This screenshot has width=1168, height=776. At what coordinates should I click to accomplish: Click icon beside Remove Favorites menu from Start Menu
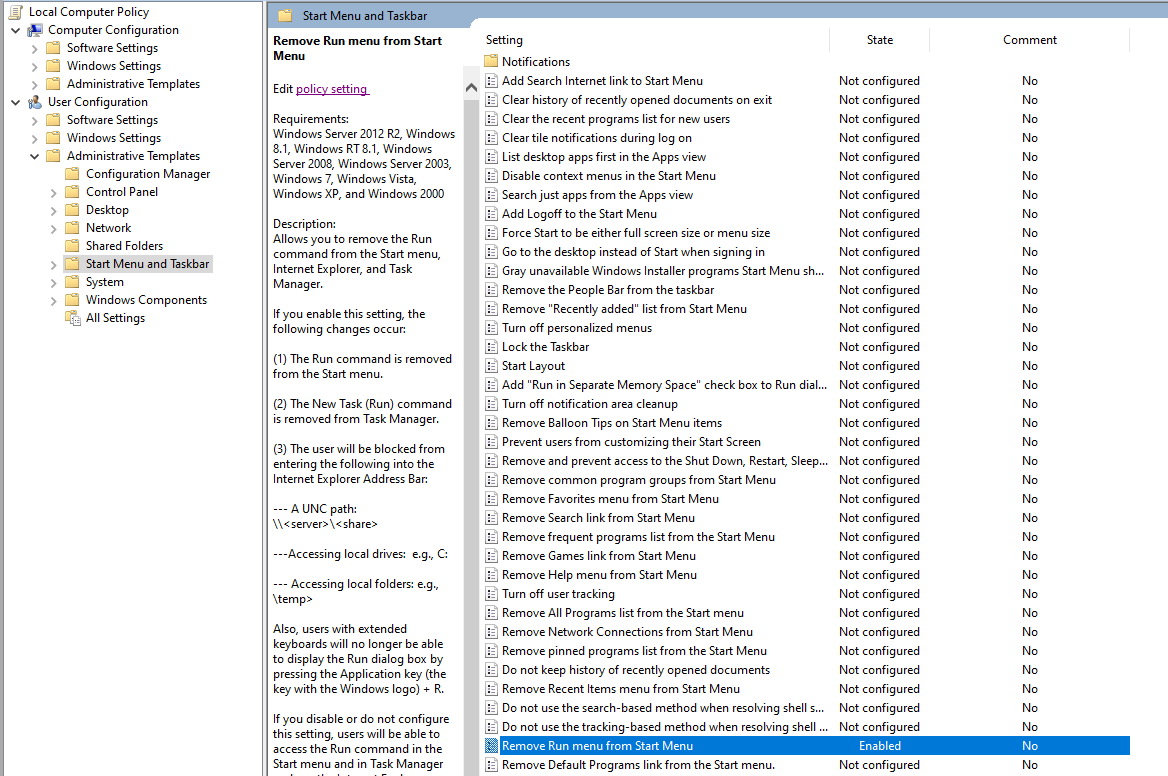(x=491, y=499)
